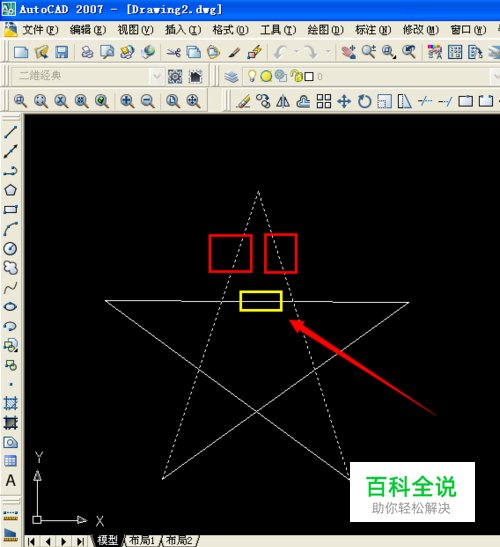
Task: Undo the last action
Action: click(281, 52)
